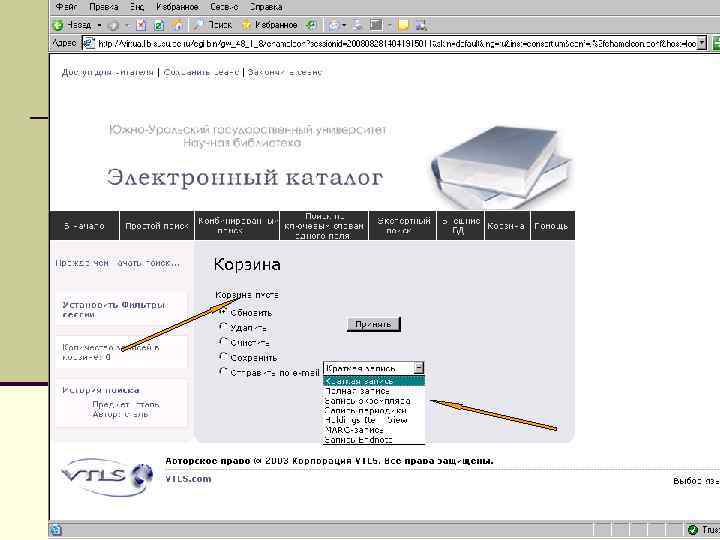Open the Избранное menu in menu bar
Viewport: 720px width, 540px height.
177,7
